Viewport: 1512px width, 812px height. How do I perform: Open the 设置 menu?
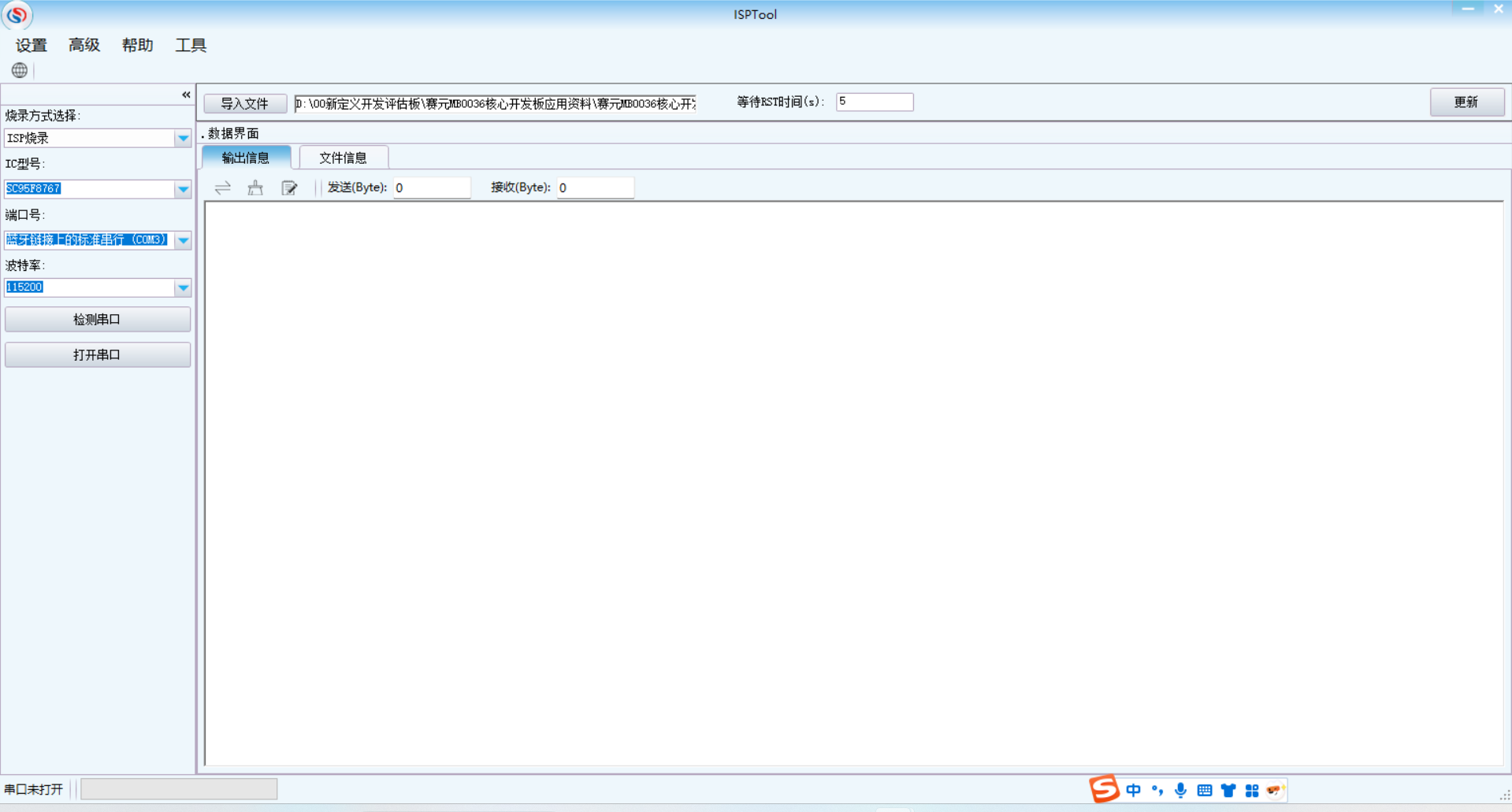[32, 45]
